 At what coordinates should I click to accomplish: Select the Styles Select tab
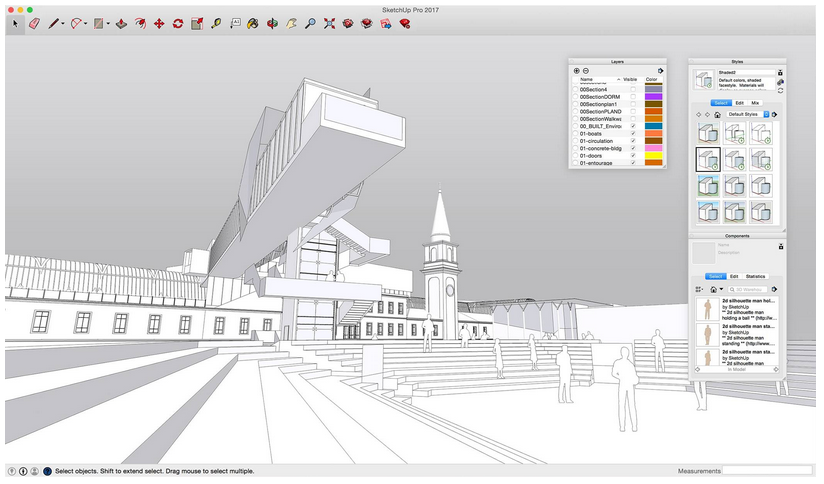(x=721, y=103)
